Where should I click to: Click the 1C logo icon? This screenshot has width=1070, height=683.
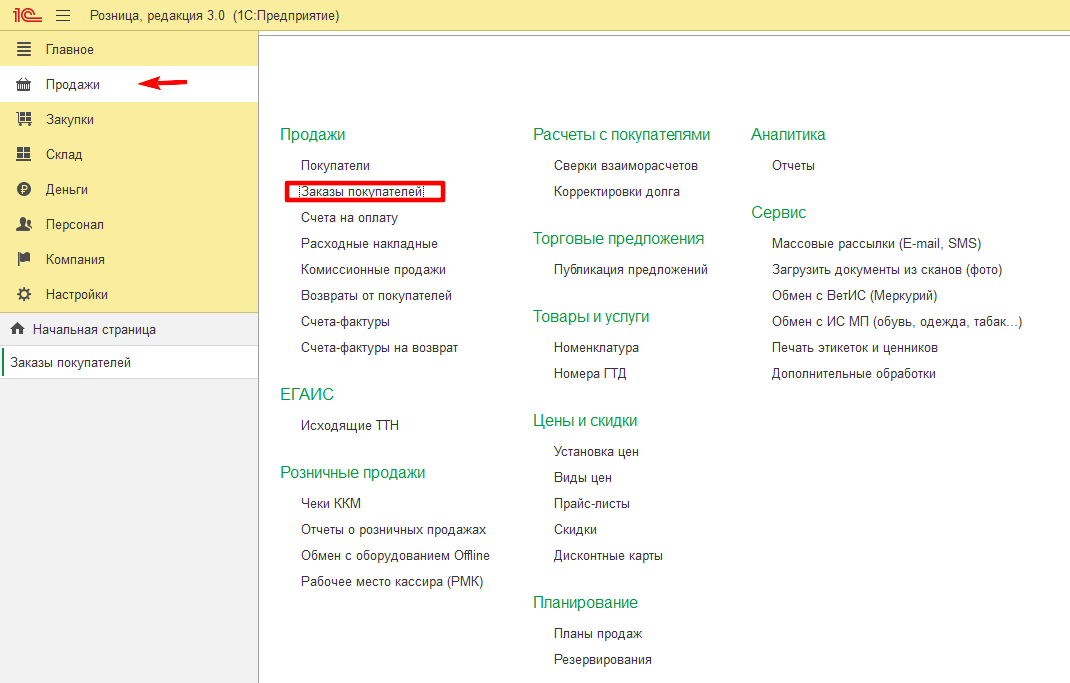(x=27, y=14)
